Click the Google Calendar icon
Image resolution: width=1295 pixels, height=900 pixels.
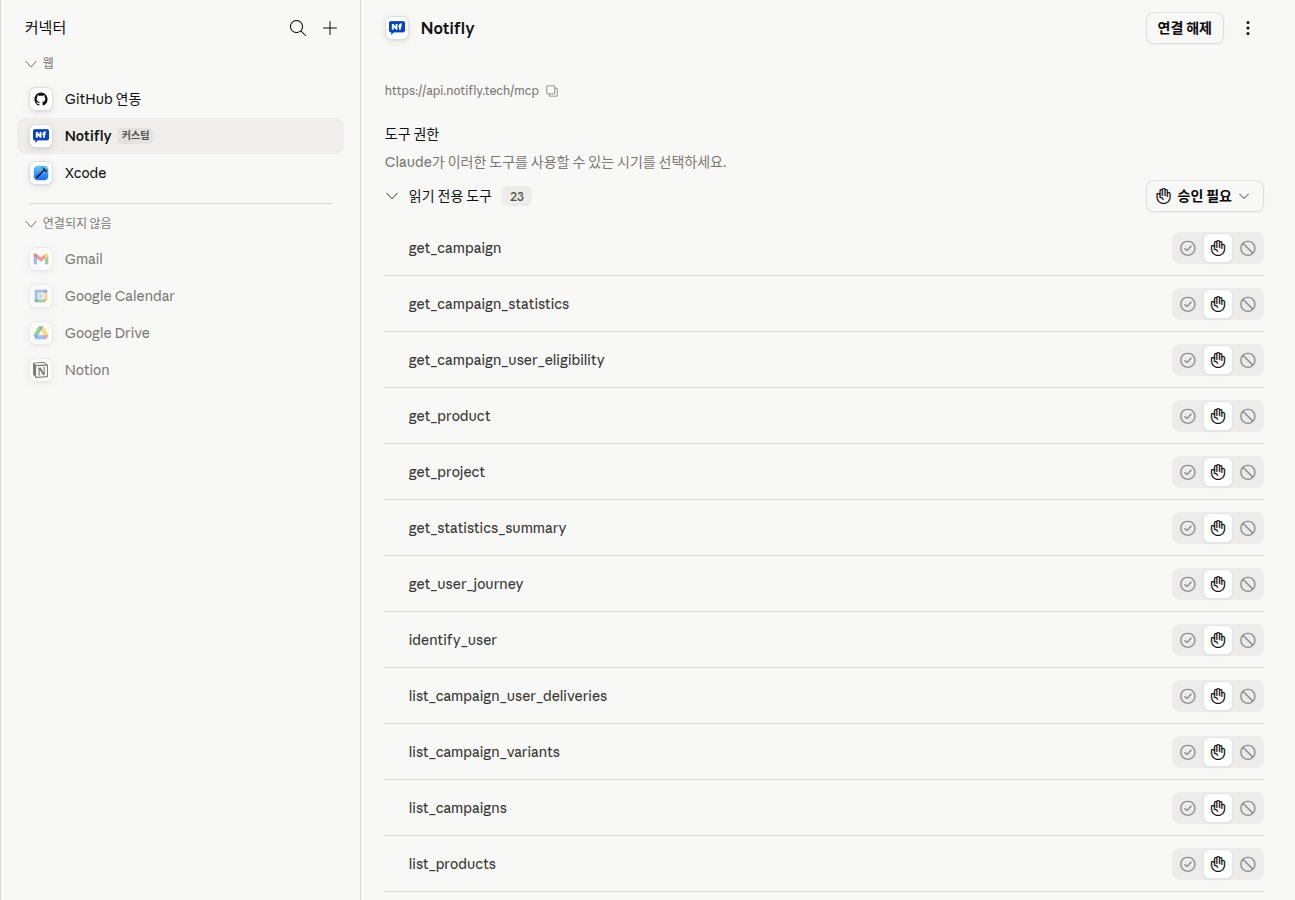pos(41,296)
